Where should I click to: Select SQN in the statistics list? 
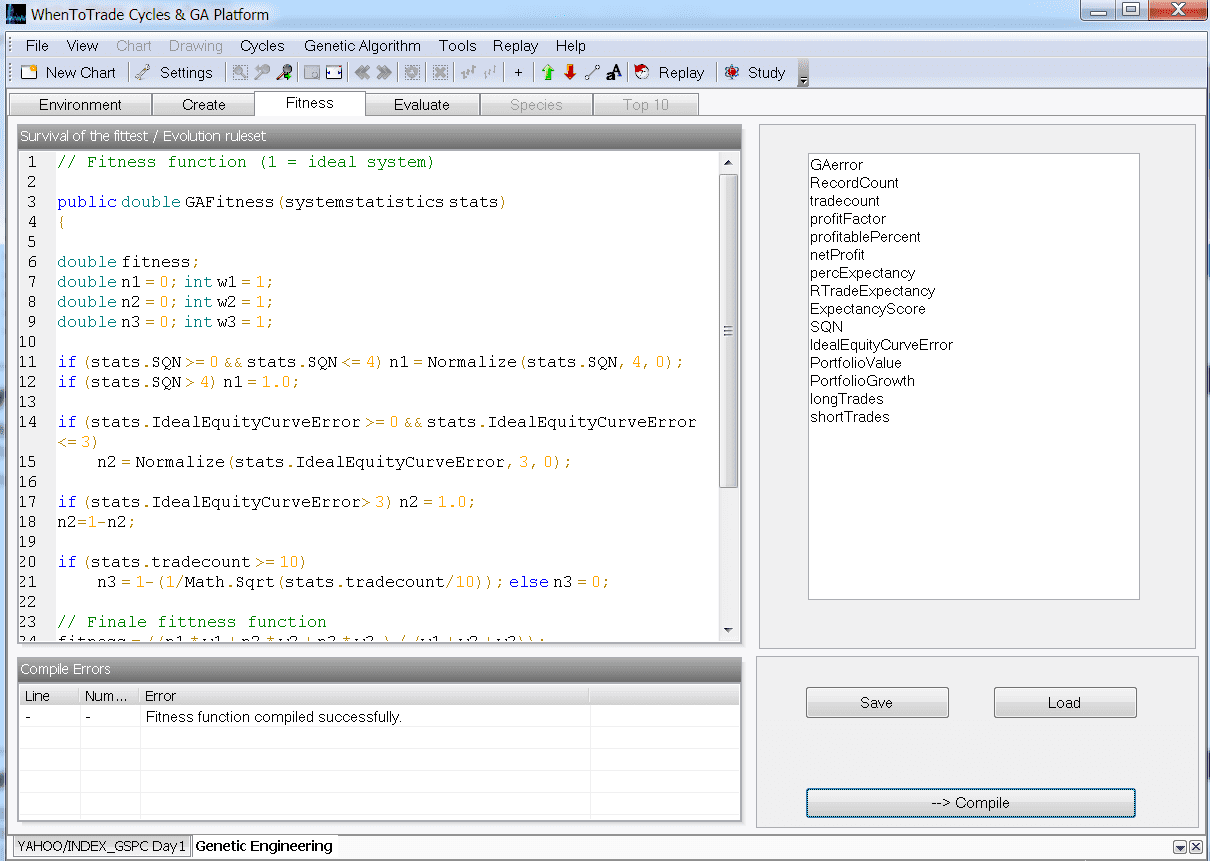pos(826,327)
